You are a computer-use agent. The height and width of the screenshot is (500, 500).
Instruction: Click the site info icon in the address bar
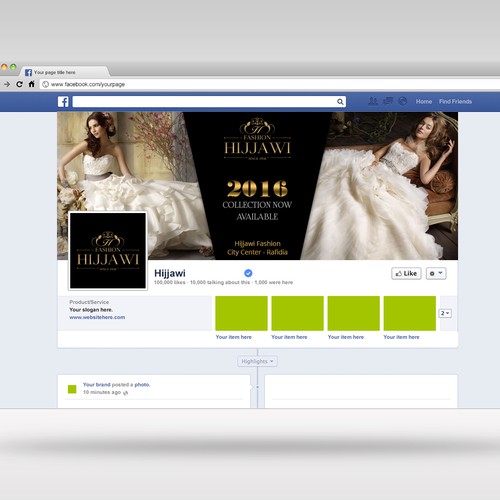(45, 84)
